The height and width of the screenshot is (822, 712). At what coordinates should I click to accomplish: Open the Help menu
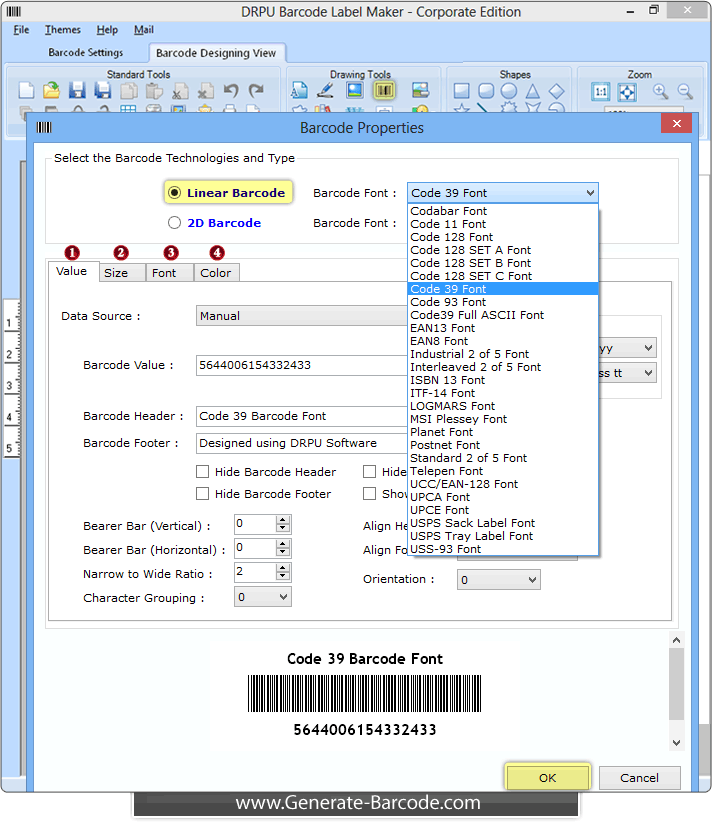107,30
